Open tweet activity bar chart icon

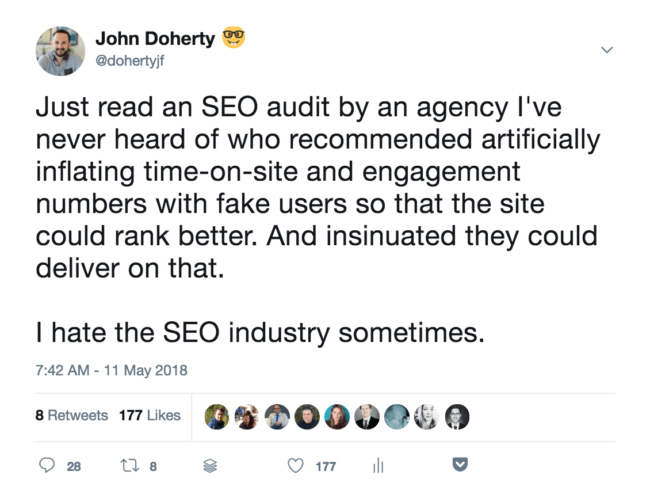click(378, 465)
